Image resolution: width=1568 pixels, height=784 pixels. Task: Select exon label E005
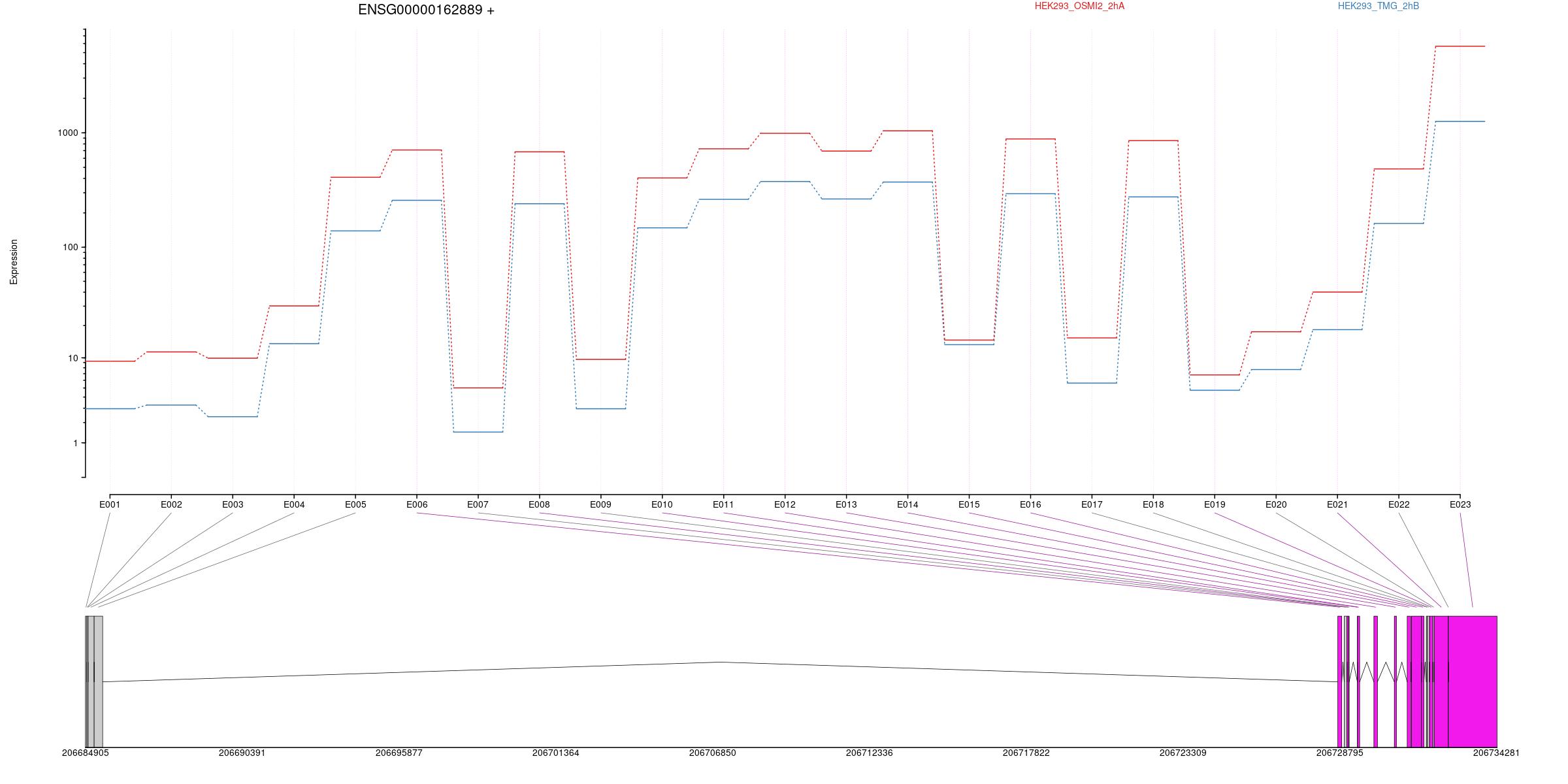coord(355,504)
